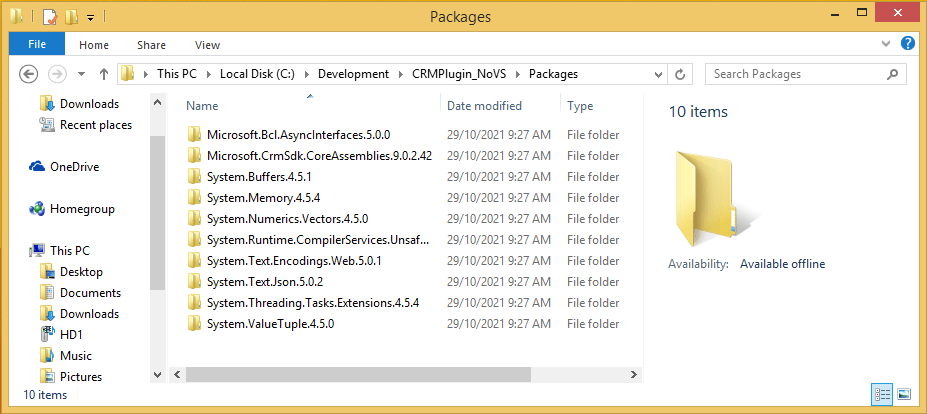This screenshot has width=927, height=414.
Task: Switch to details view layout
Action: (x=883, y=394)
